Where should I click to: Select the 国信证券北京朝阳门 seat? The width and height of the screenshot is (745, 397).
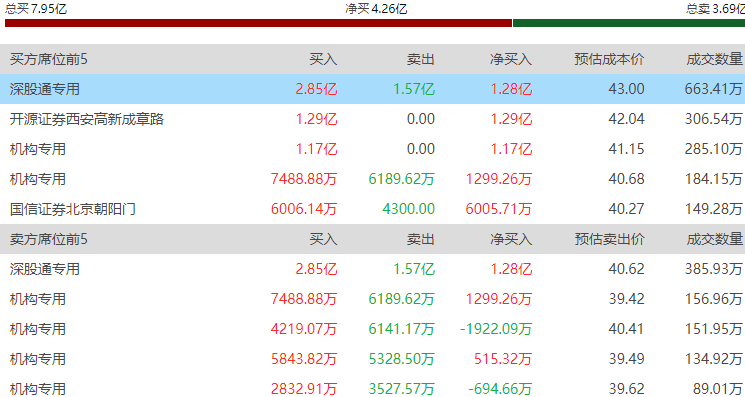point(73,209)
